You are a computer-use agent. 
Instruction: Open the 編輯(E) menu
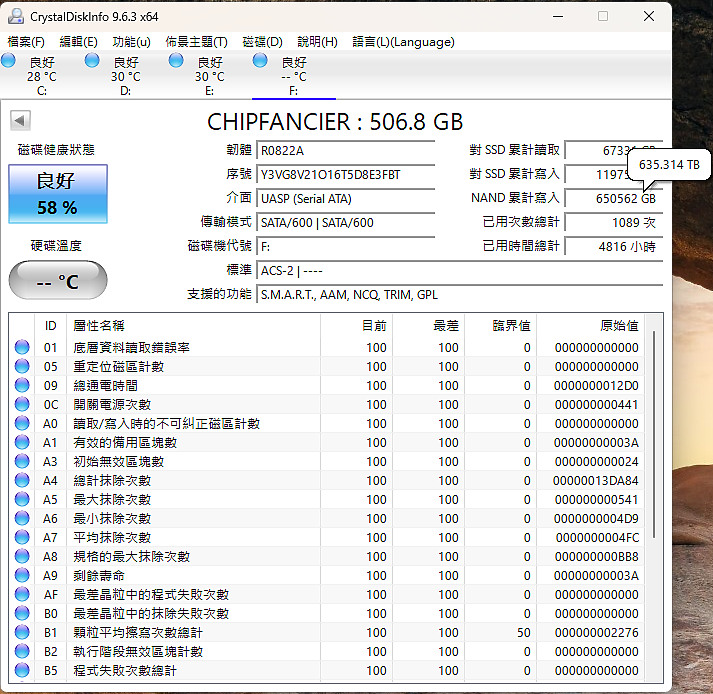coord(78,42)
